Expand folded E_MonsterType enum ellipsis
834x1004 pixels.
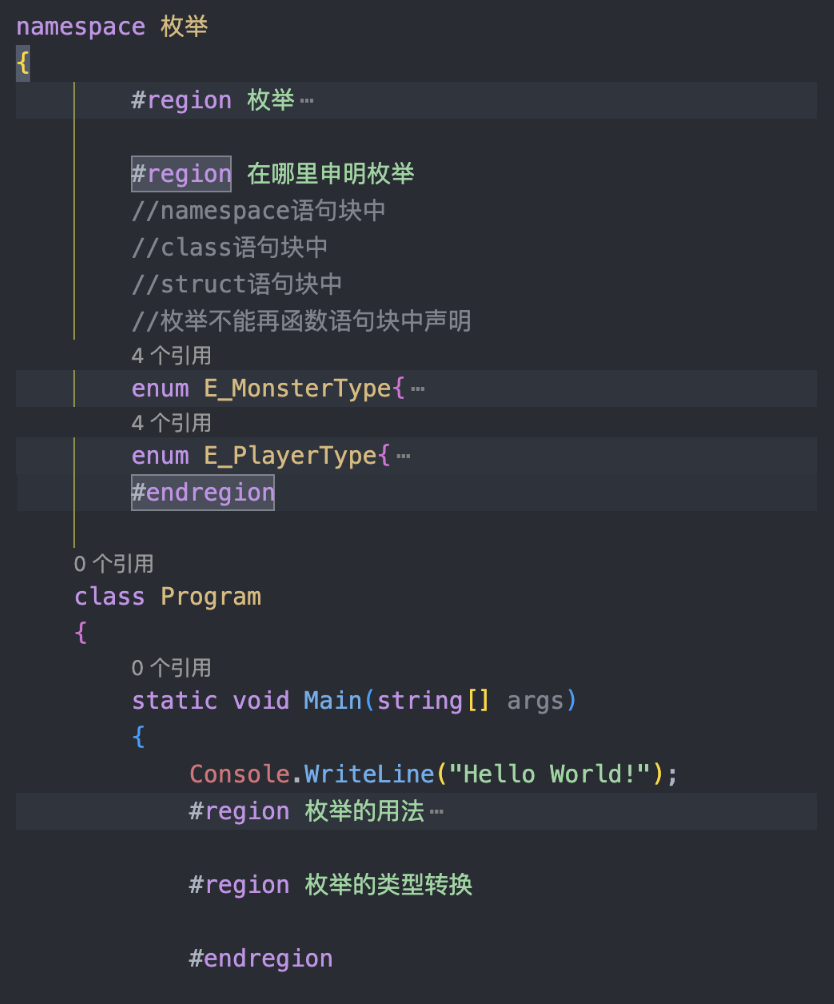click(x=418, y=389)
